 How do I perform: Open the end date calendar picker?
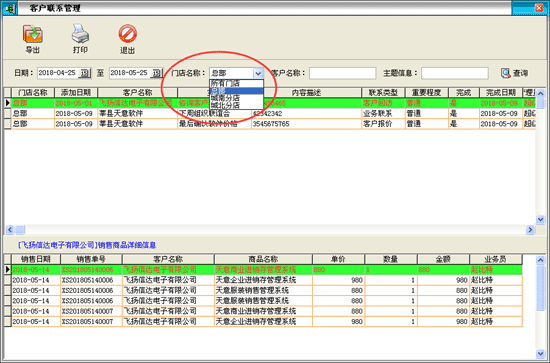pos(157,73)
